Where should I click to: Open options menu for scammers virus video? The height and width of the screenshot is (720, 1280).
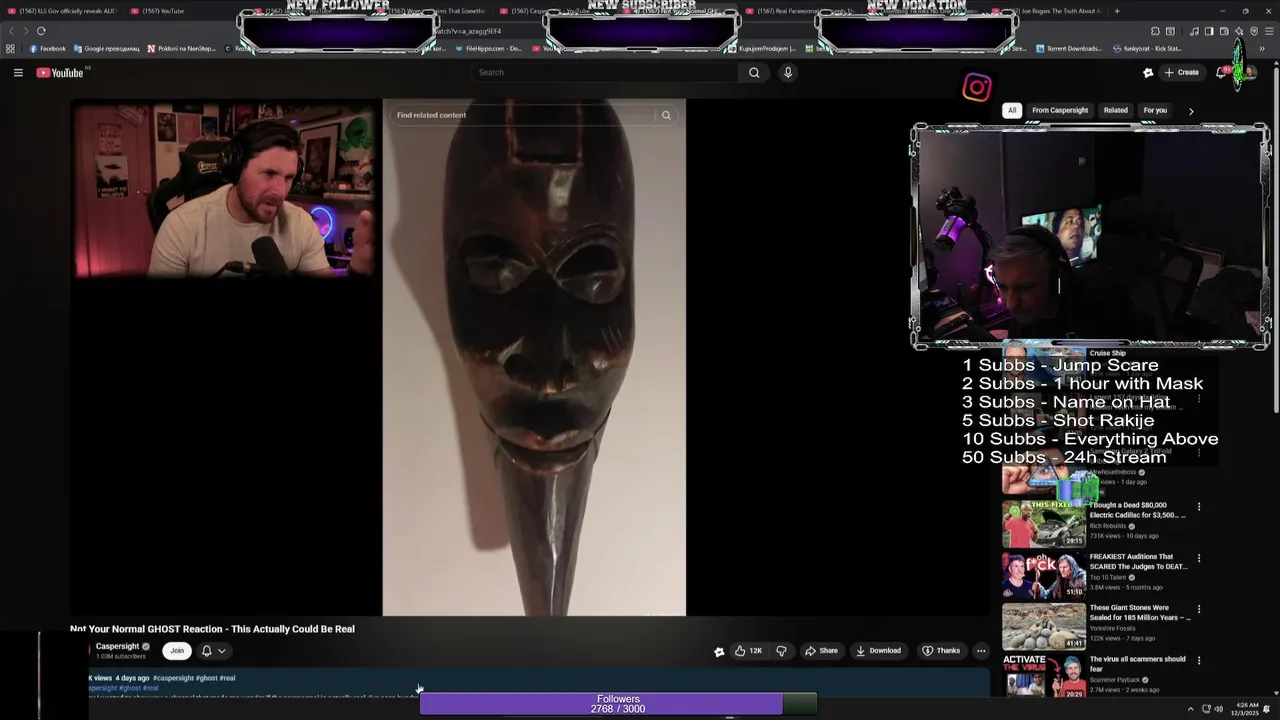[1199, 660]
